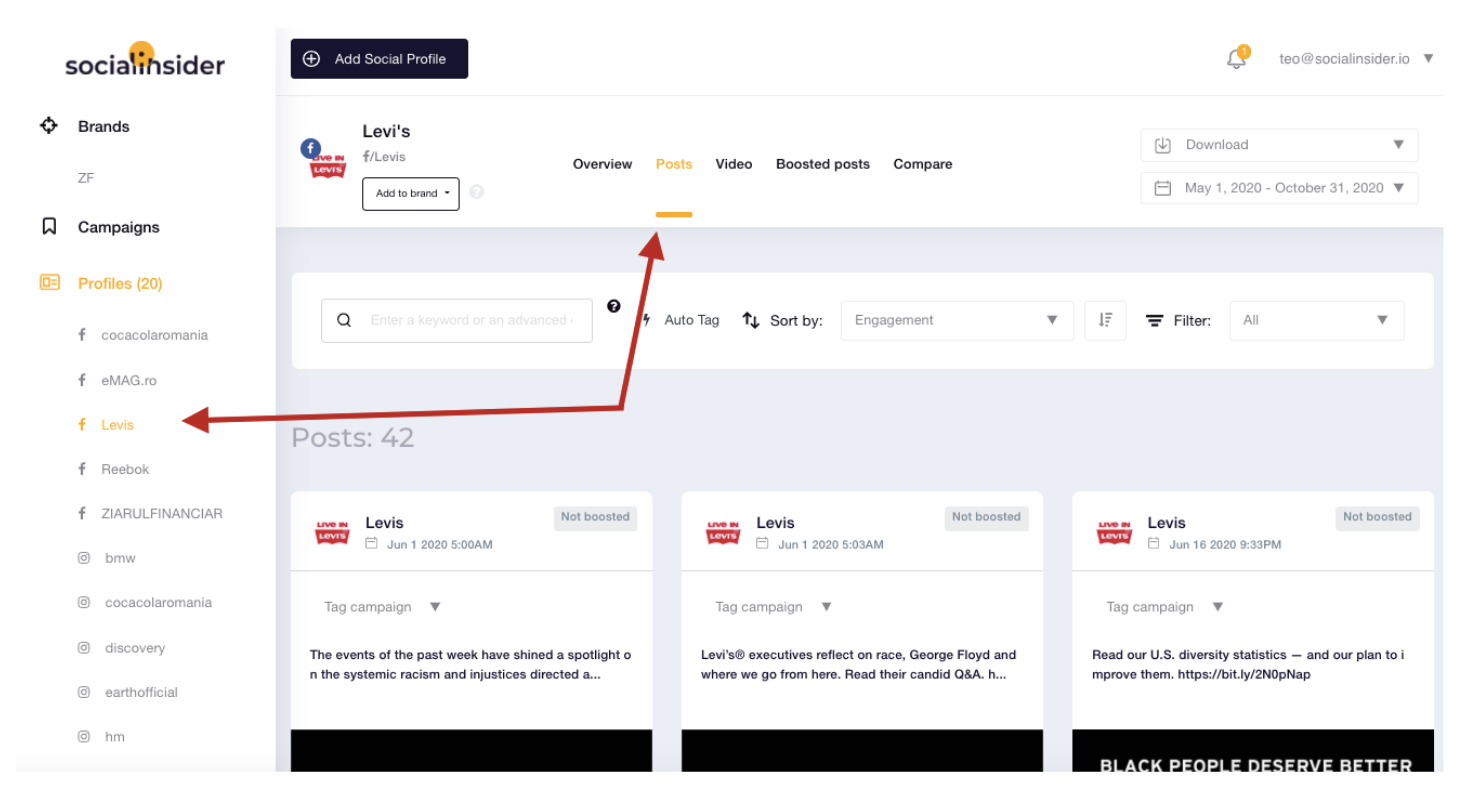
Task: Click the help question mark near Add to brand
Action: point(477,192)
